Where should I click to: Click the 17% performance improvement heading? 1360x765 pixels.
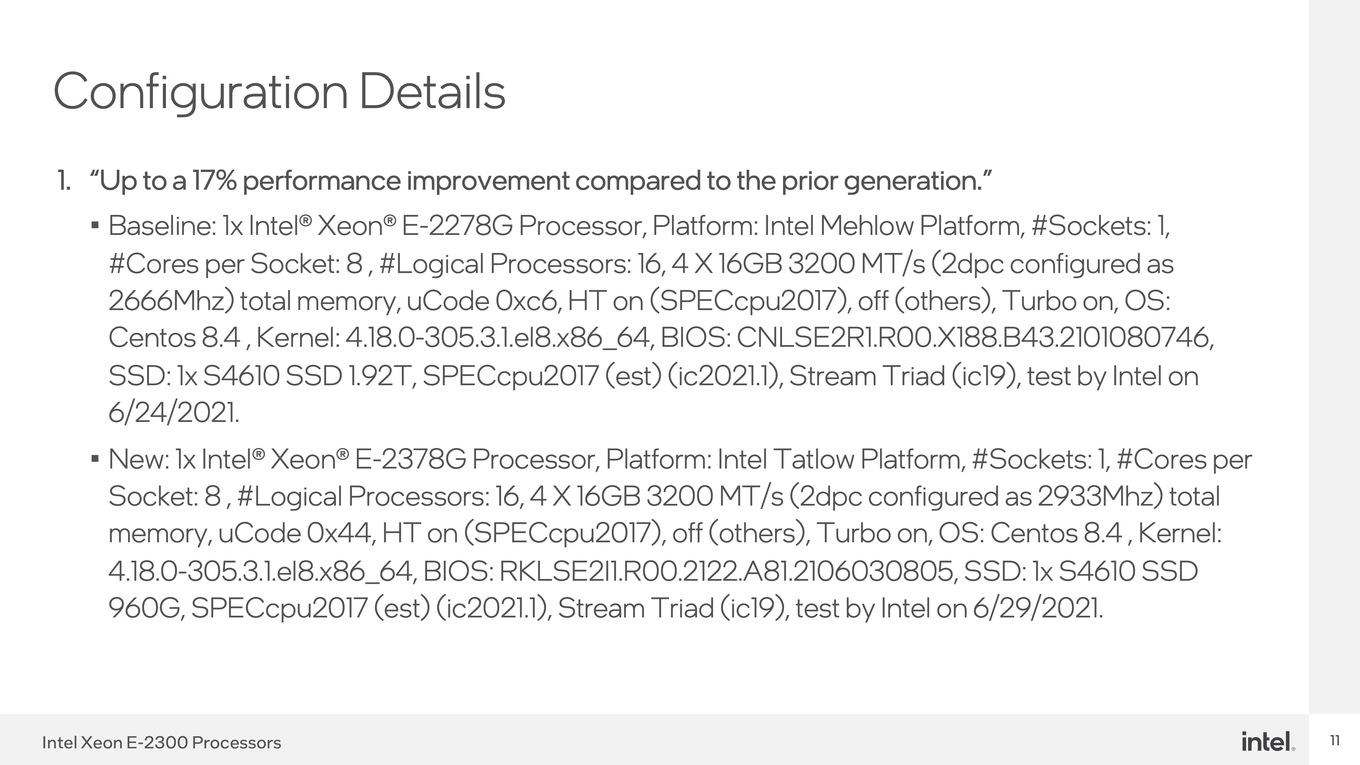[541, 181]
